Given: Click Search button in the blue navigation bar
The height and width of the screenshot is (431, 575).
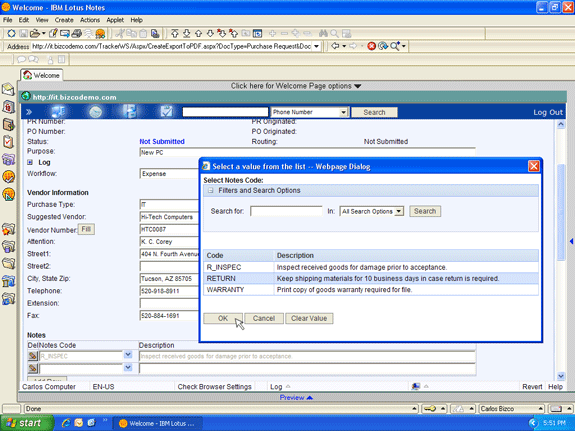Looking at the screenshot, I should [374, 112].
